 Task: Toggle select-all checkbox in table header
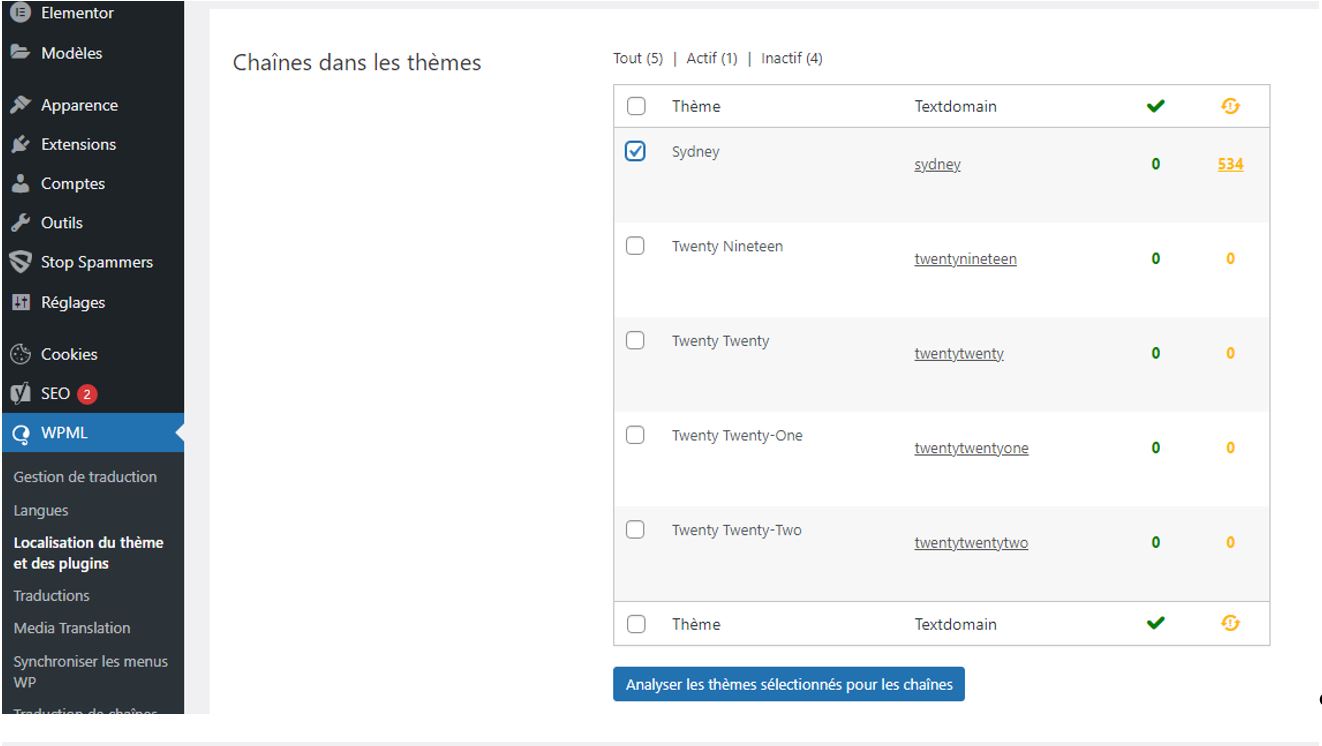point(635,106)
